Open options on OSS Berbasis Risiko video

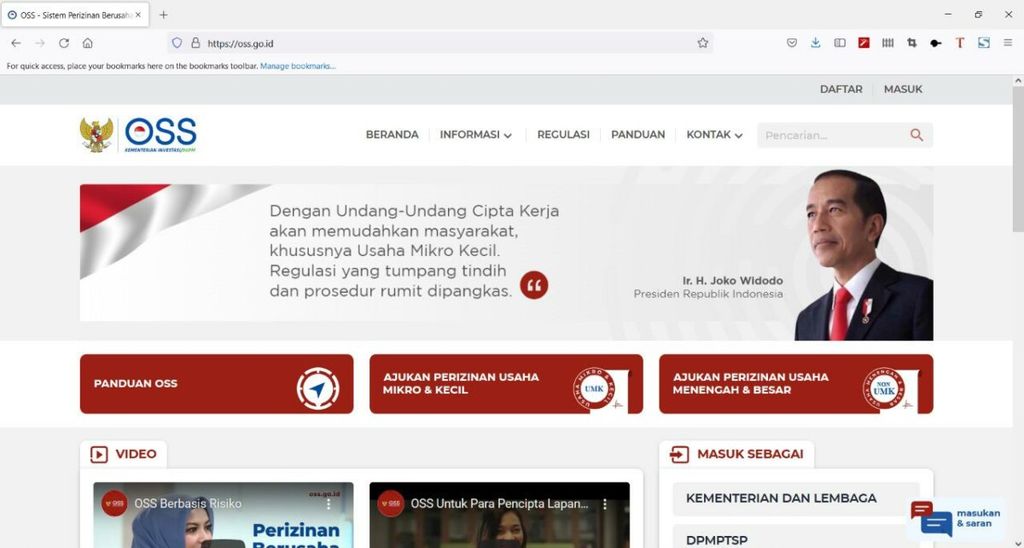pos(328,504)
